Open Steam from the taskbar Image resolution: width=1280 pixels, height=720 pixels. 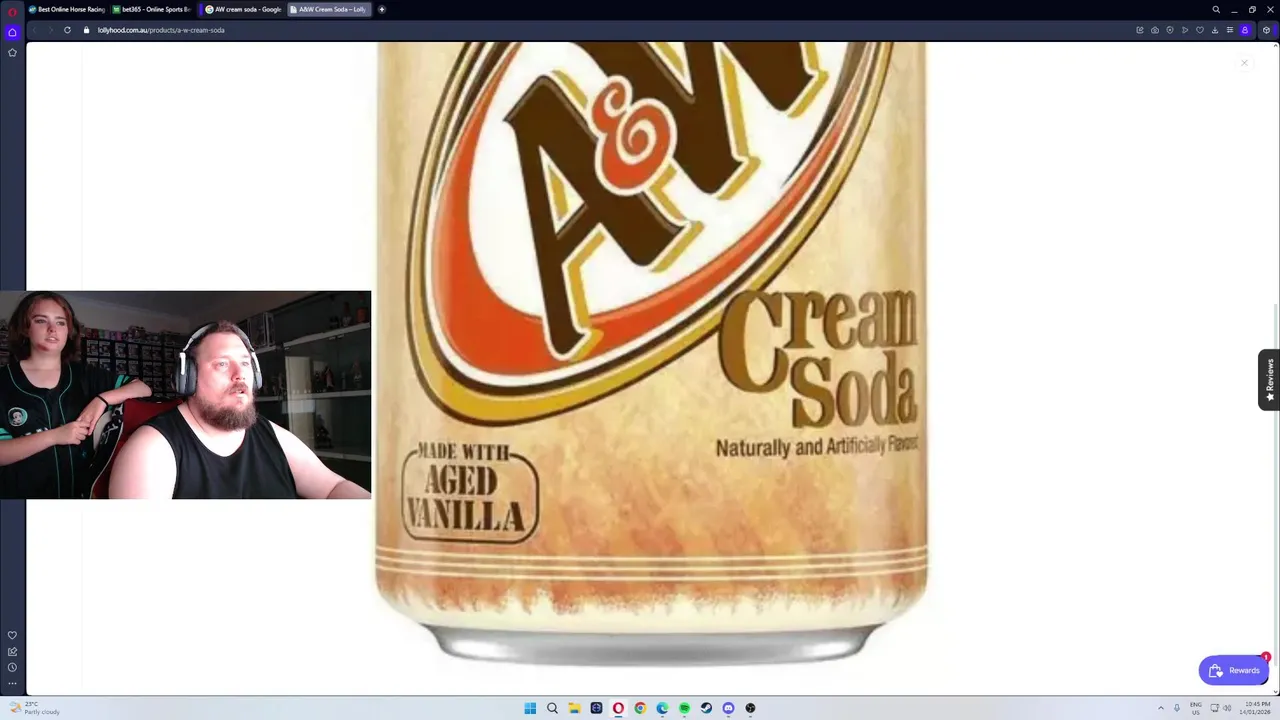706,708
